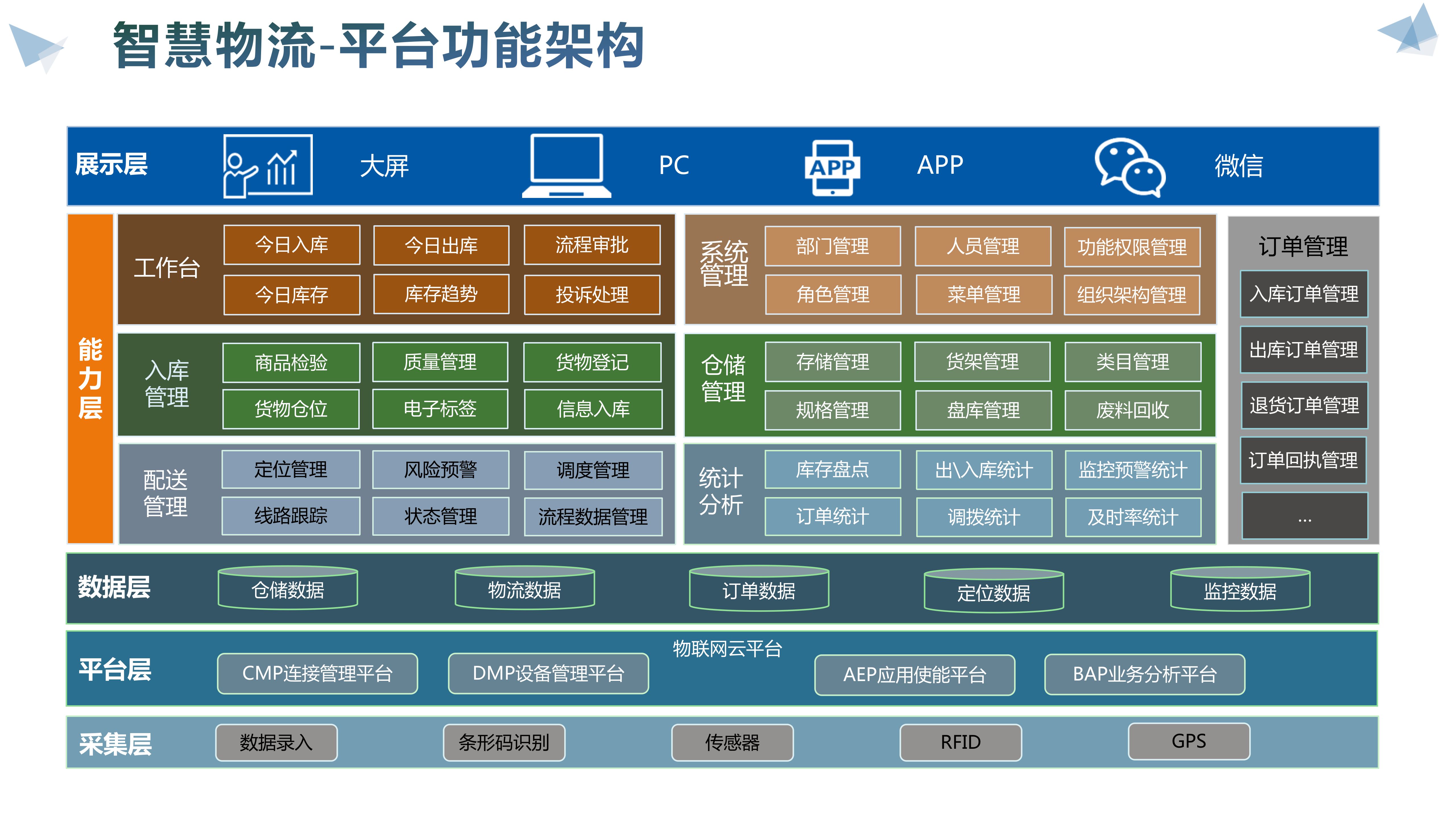This screenshot has width=1456, height=819.
Task: Click the 状态管理 box
Action: 440,516
